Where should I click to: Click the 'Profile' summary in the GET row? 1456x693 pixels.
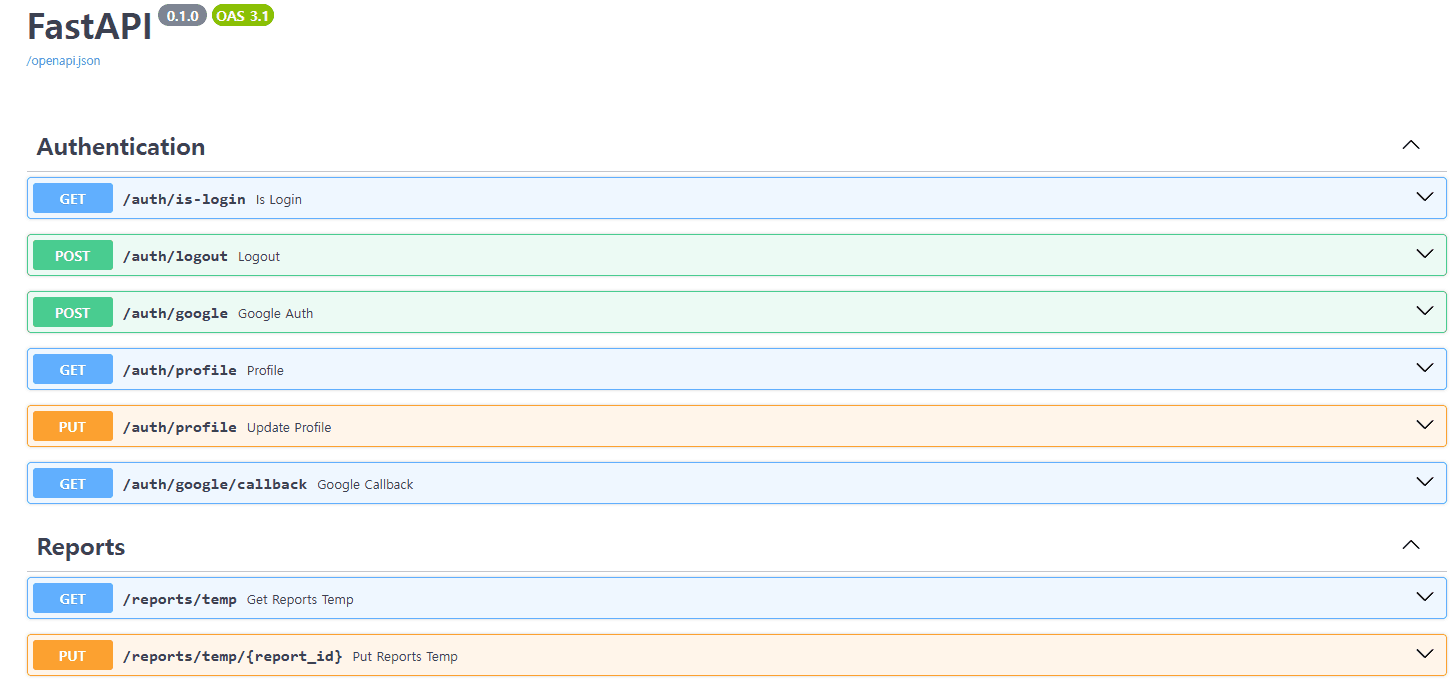[265, 370]
